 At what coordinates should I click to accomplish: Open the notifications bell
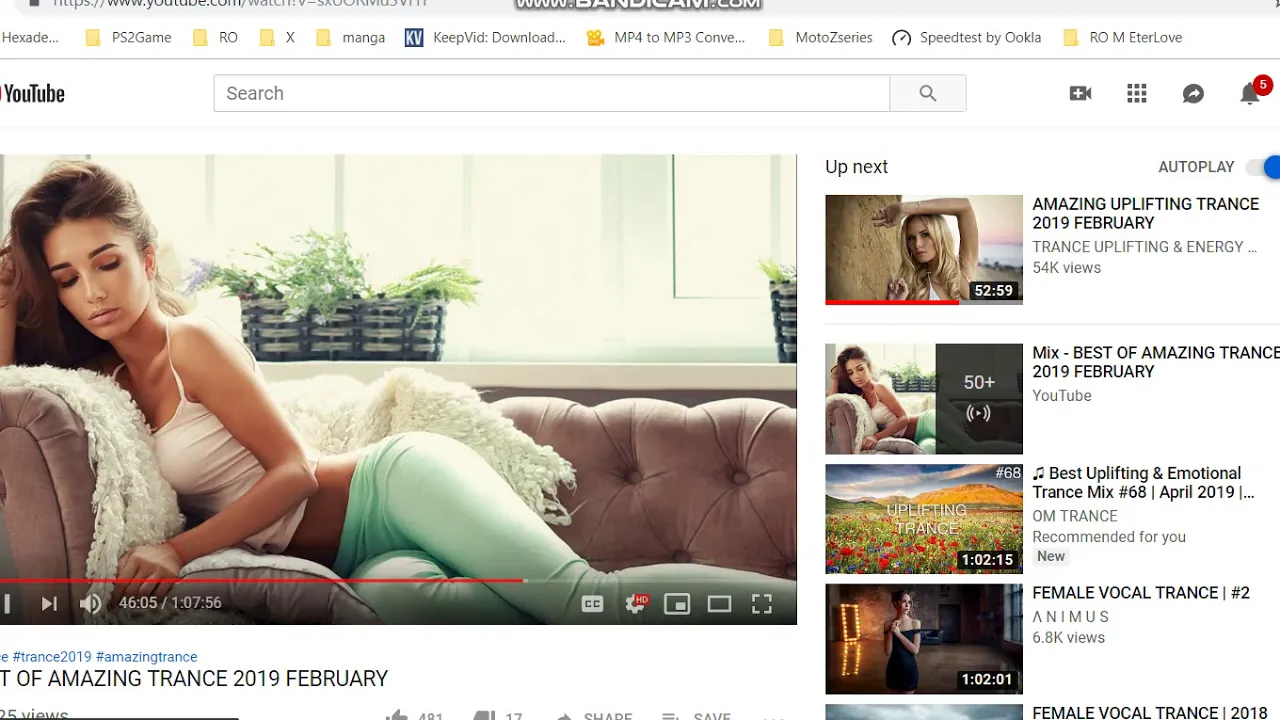[1250, 93]
